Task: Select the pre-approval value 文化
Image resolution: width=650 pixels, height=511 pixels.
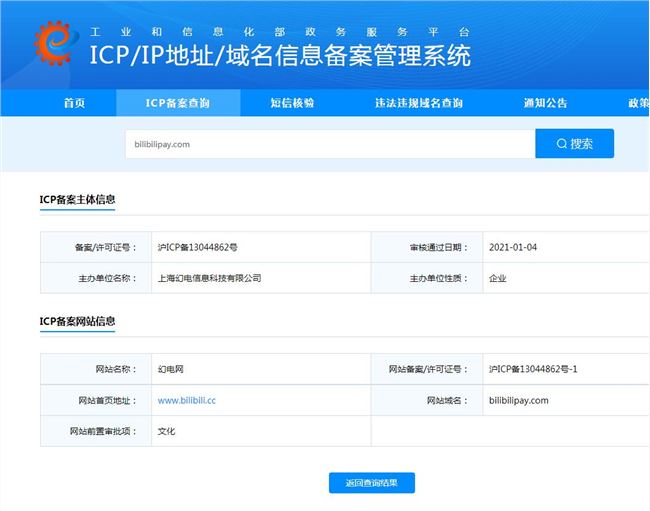Action: pos(166,431)
